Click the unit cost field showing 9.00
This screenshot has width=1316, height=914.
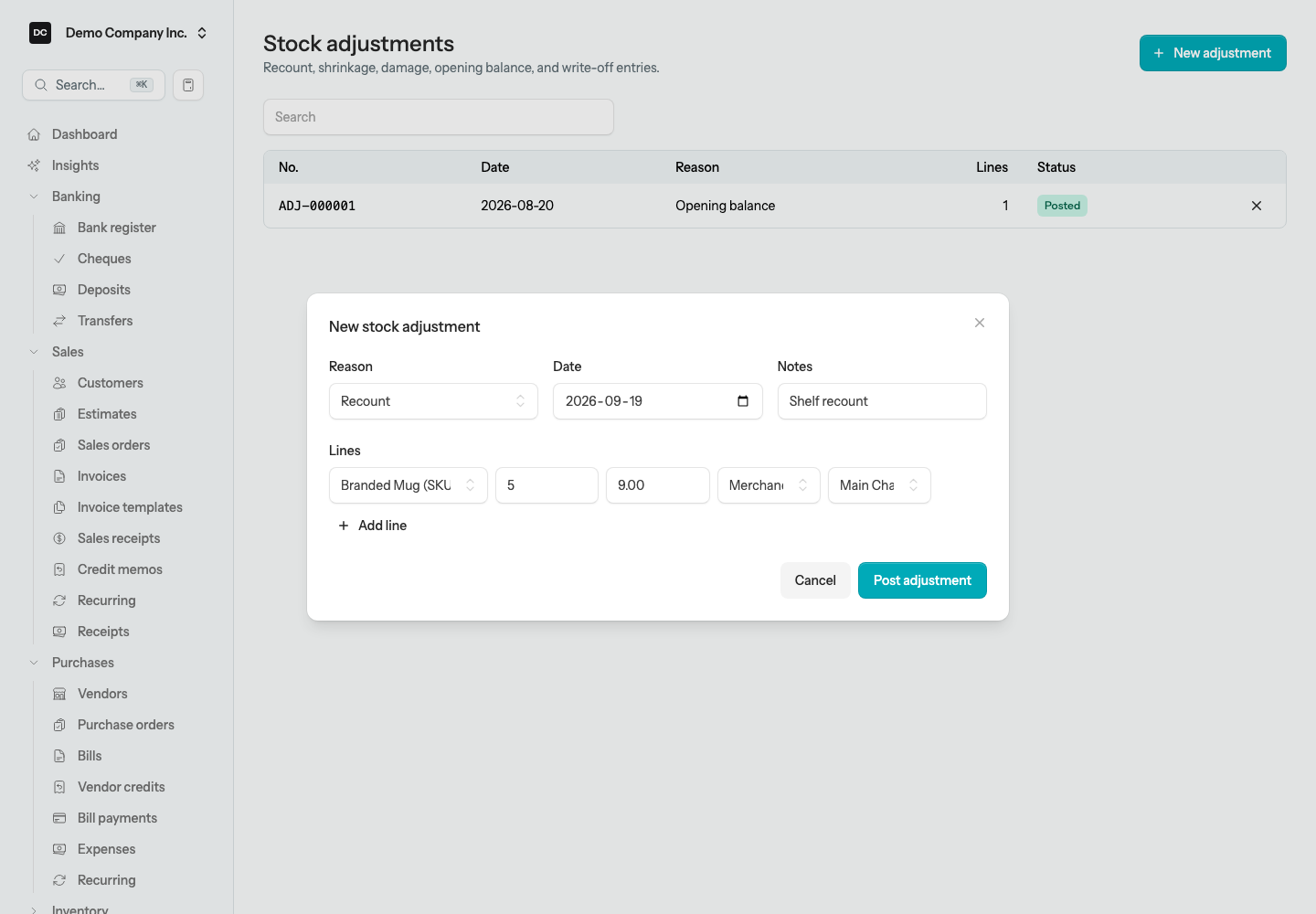658,485
